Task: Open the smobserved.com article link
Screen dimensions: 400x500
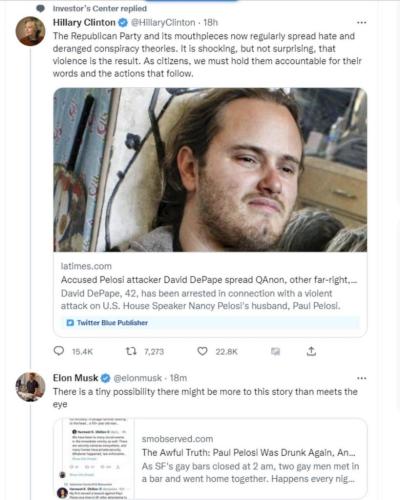Action: 249,452
